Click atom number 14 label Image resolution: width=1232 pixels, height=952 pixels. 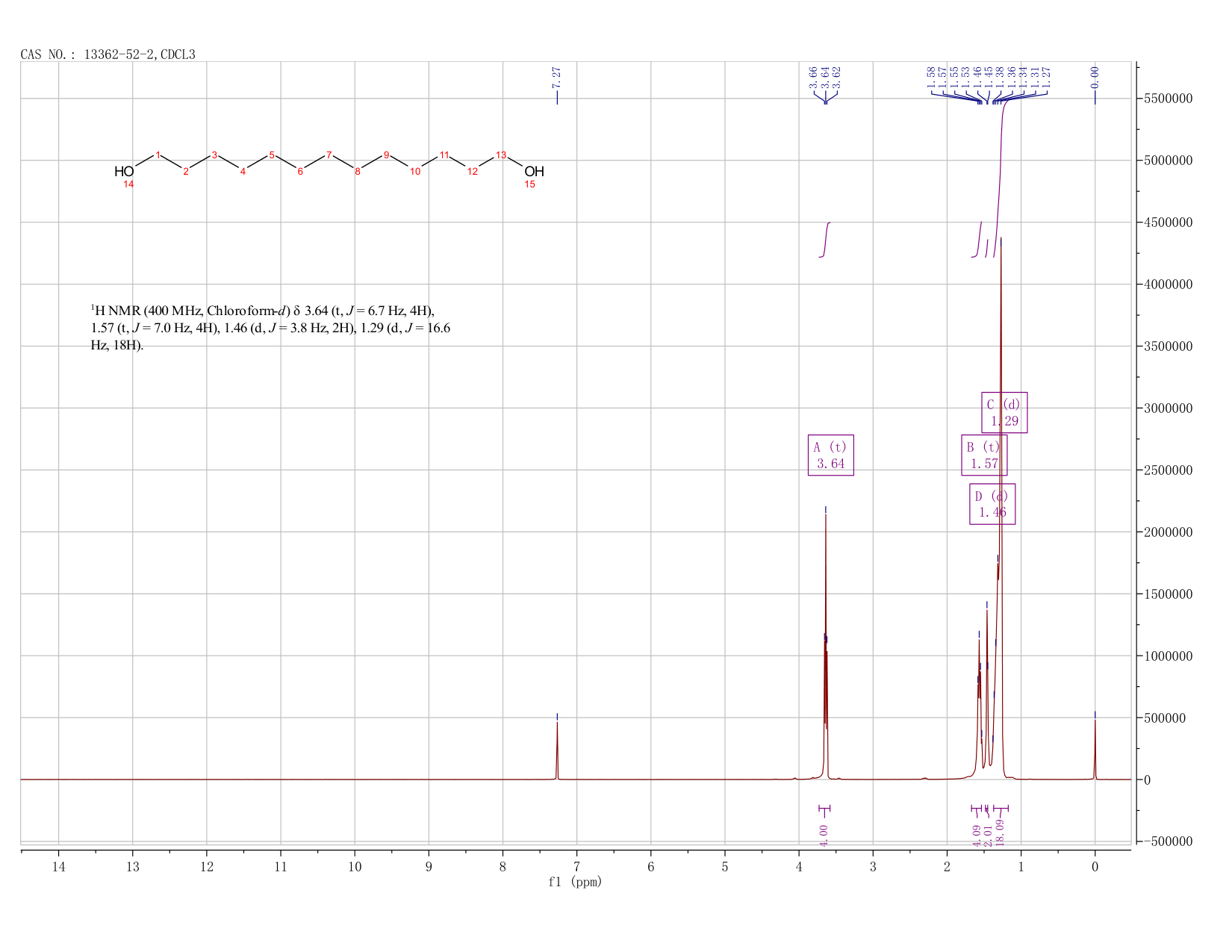pos(128,184)
